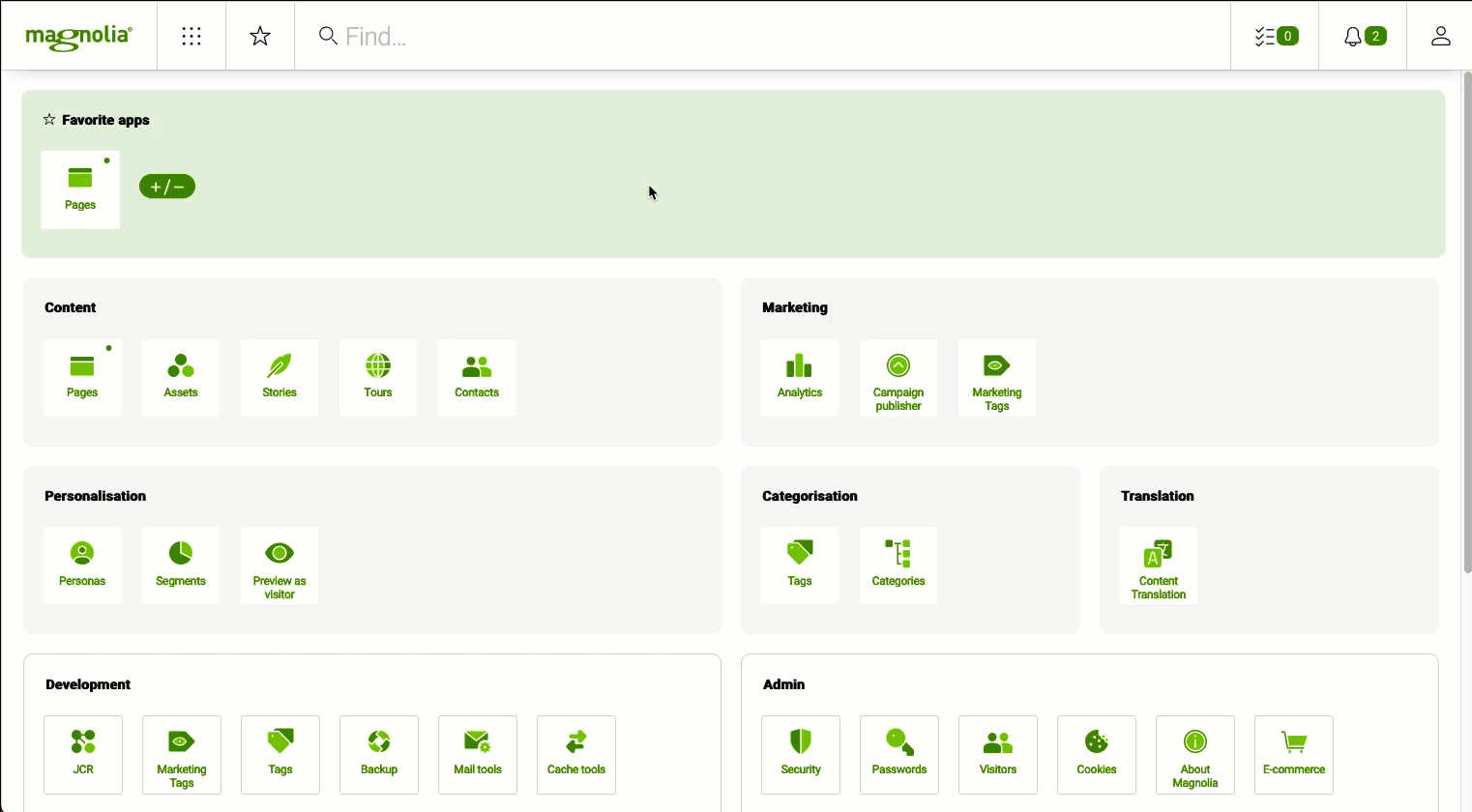This screenshot has height=812, width=1472.
Task: Launch the Segments app
Action: pos(181,565)
